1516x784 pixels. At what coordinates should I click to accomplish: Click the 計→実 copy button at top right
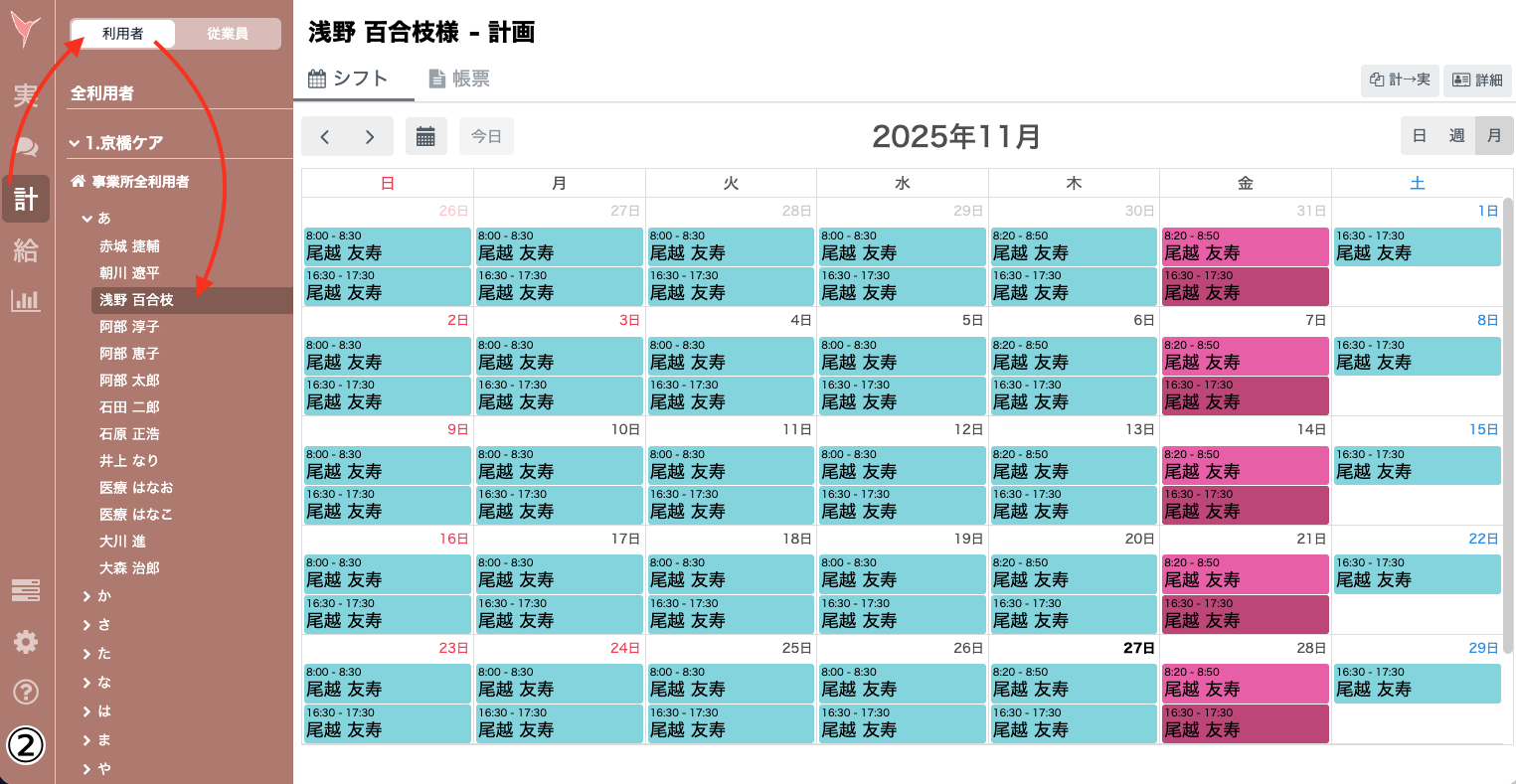pos(1400,80)
